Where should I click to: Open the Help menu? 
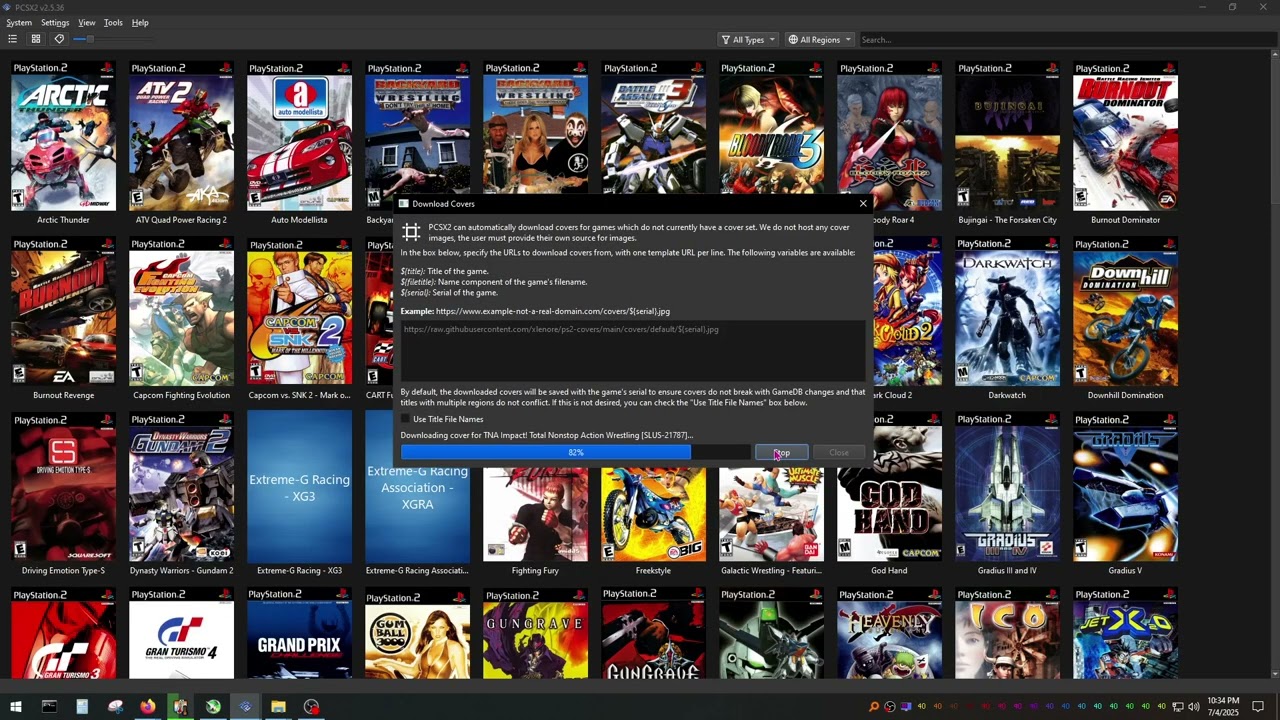click(x=140, y=22)
